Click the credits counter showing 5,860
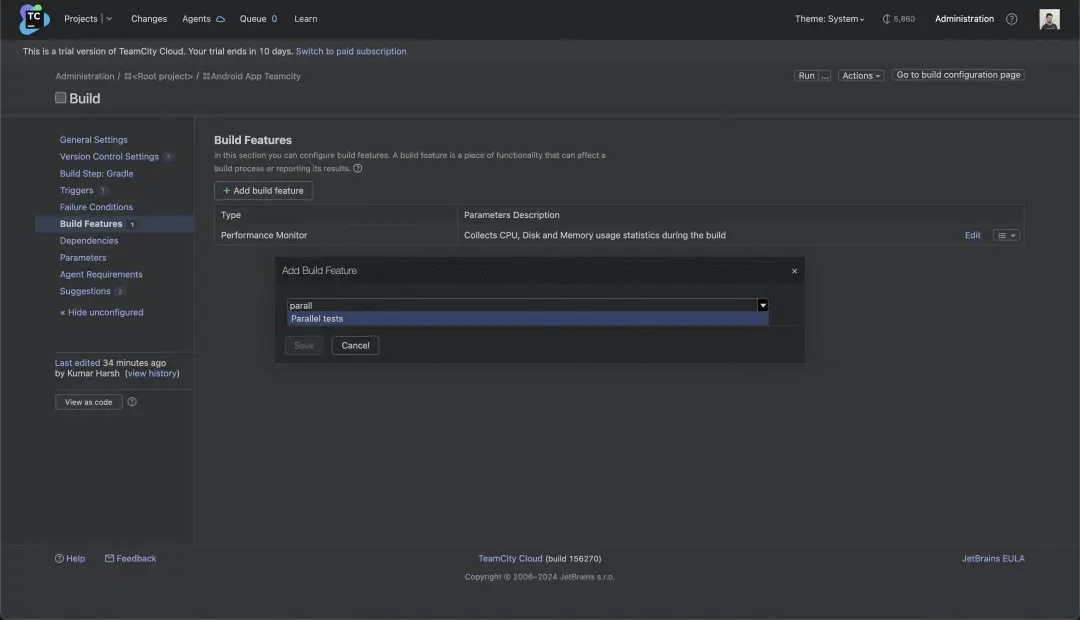 [x=898, y=19]
